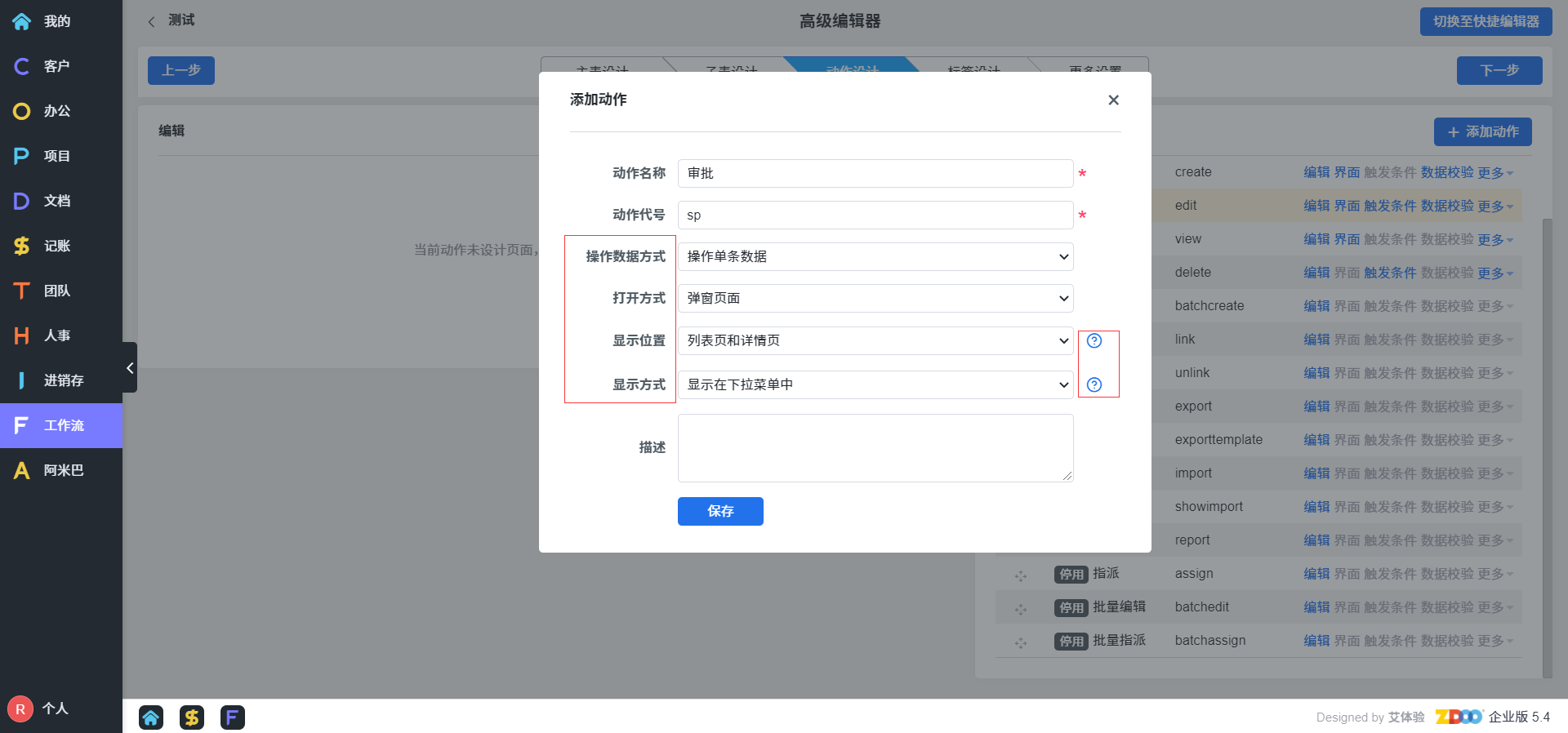Save the new action with 保存
Screen dimensions: 1568x733
(719, 511)
